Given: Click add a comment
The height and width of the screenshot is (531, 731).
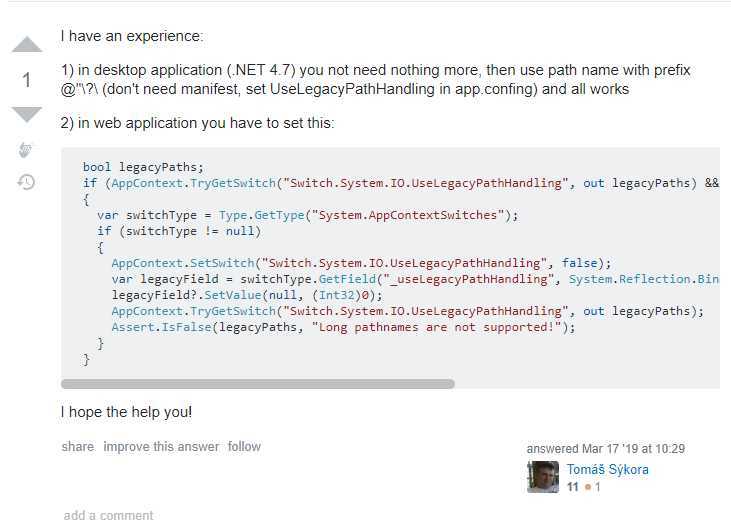Looking at the screenshot, I should (x=108, y=516).
